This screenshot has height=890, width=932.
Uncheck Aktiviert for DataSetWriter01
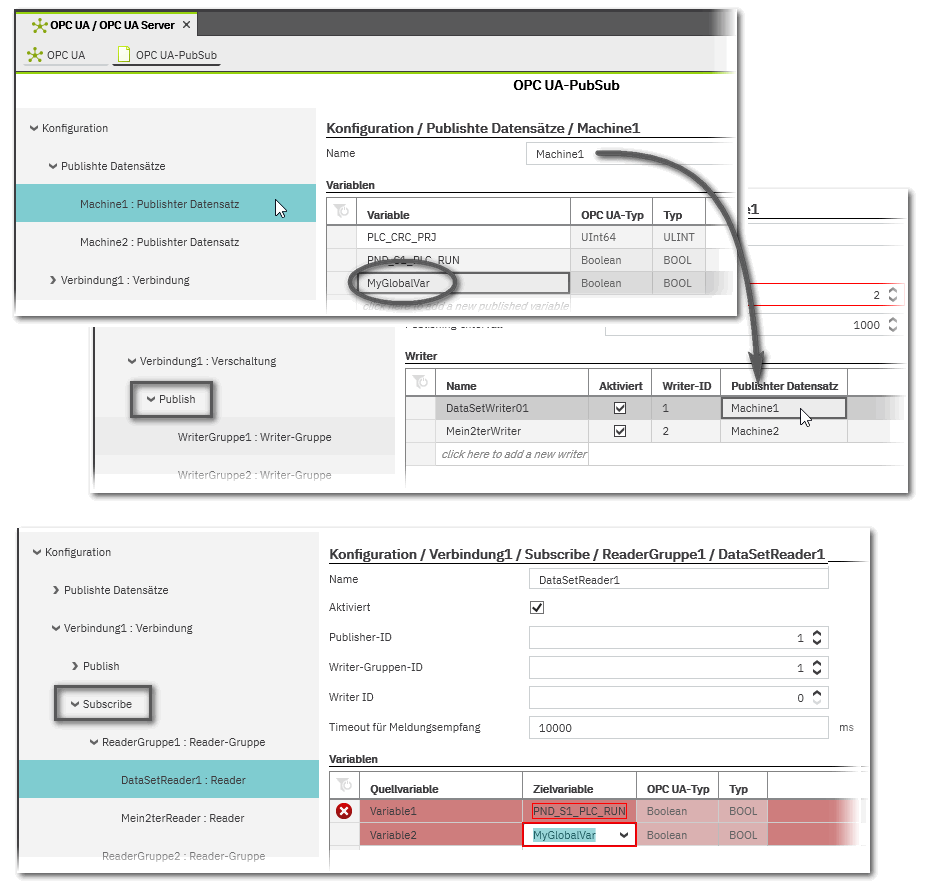pos(620,408)
